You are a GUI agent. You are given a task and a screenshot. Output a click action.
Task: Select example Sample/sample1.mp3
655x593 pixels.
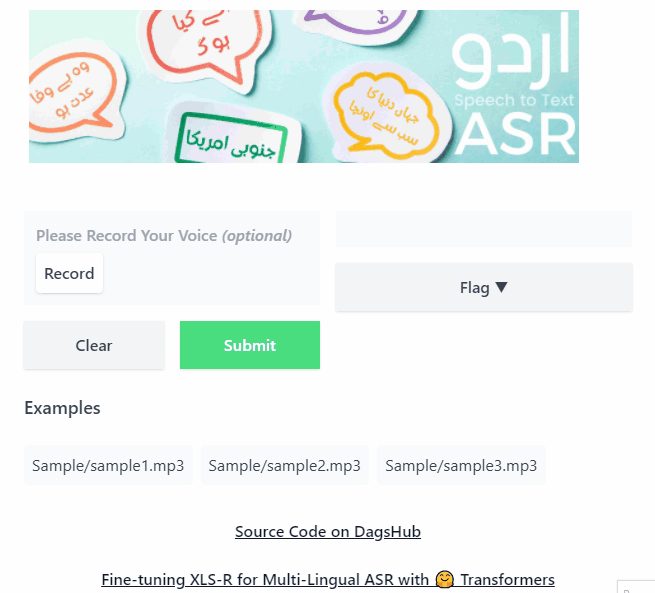(x=108, y=465)
